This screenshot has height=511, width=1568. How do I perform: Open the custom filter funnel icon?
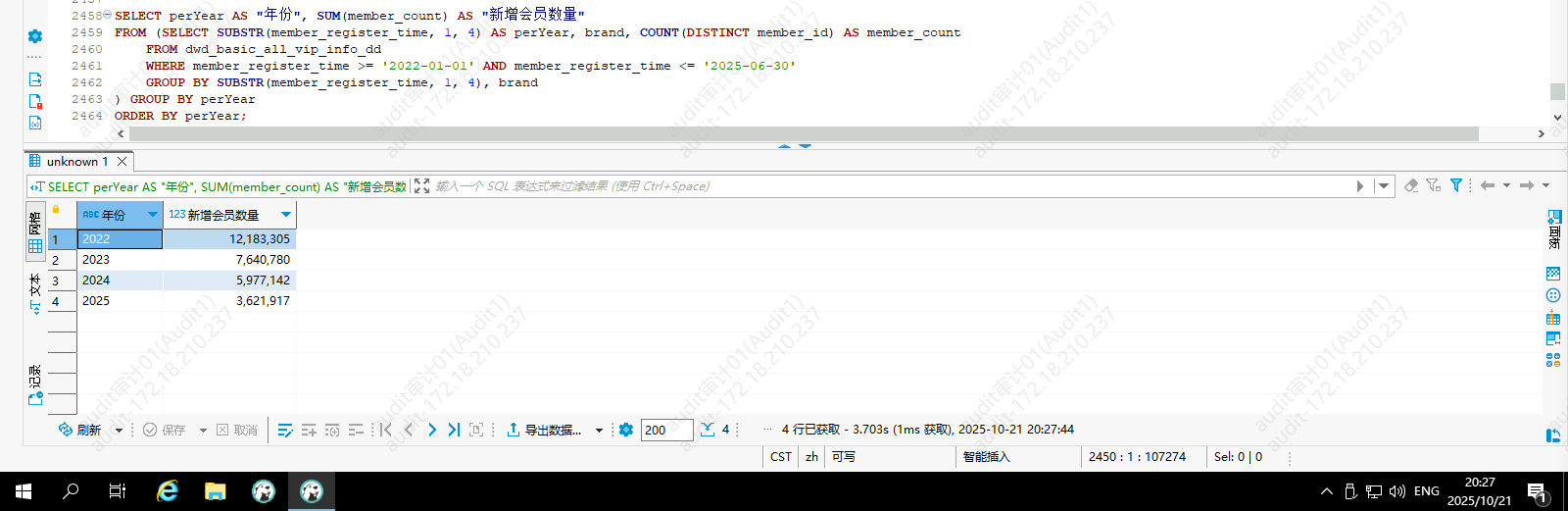pos(1456,185)
